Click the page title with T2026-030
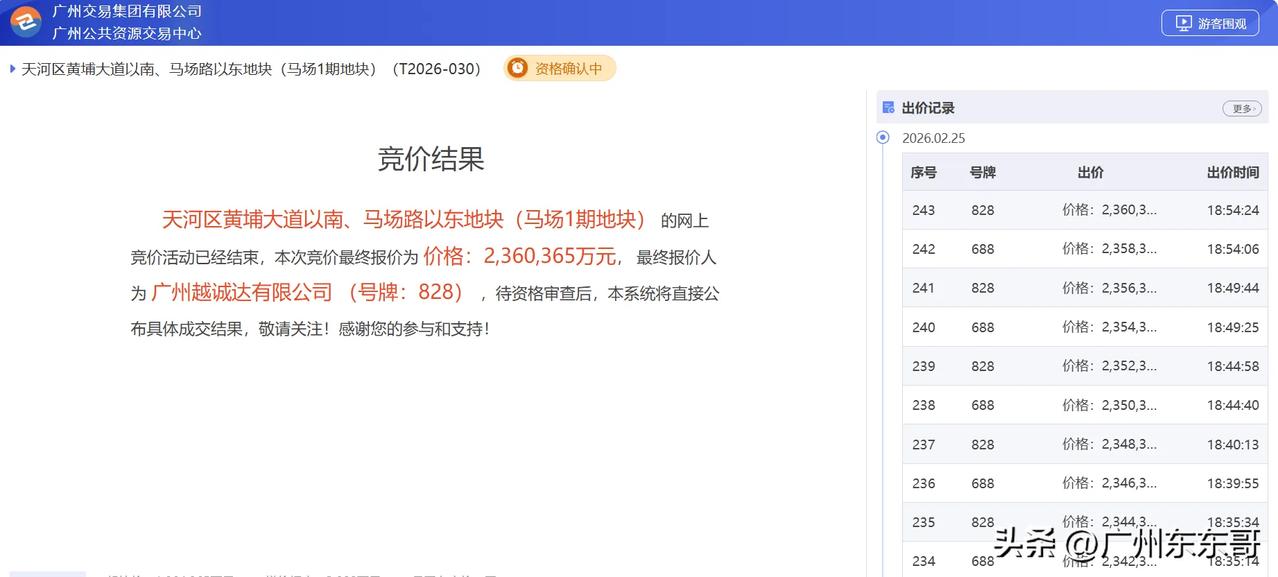 (x=251, y=69)
